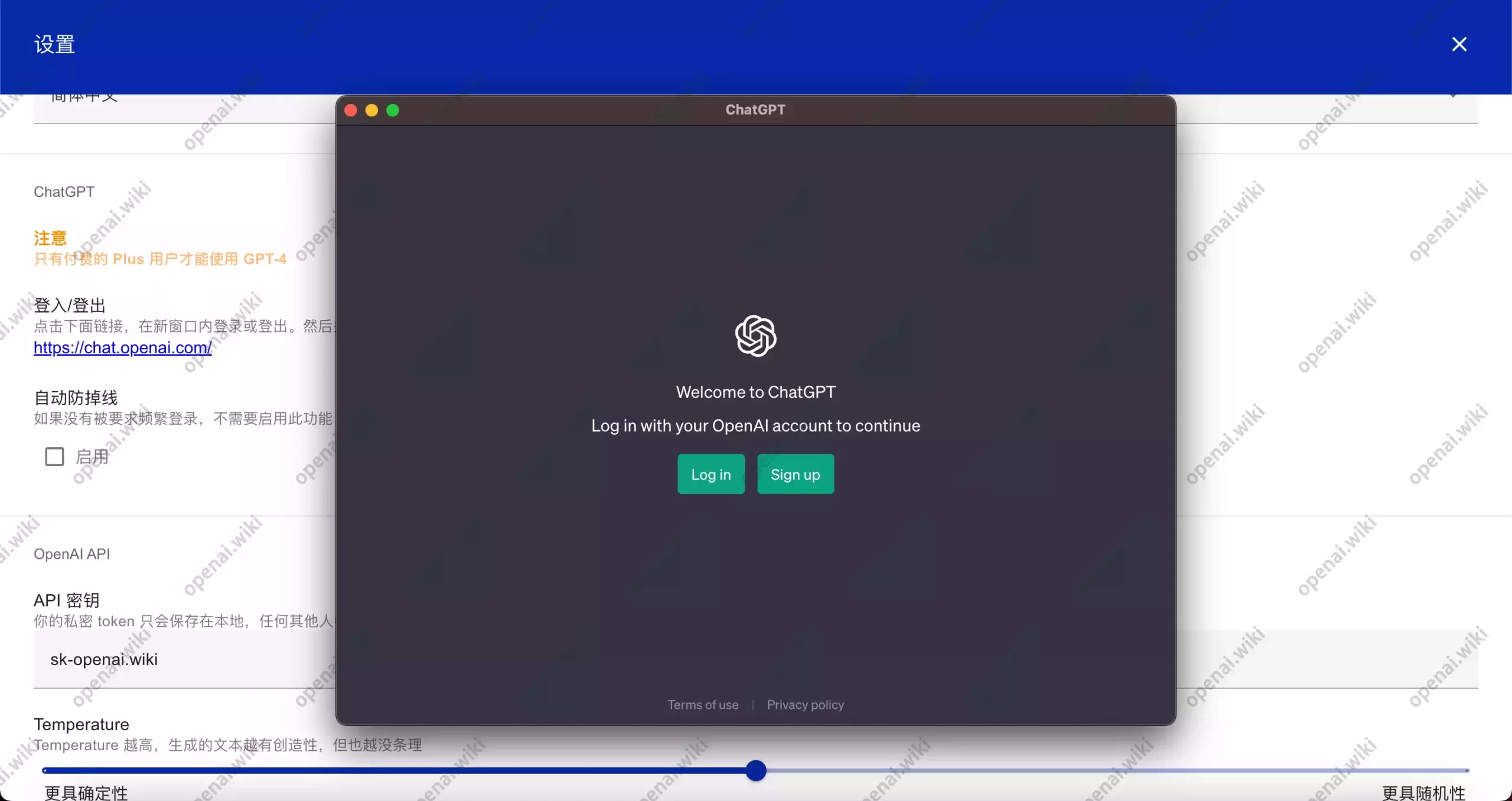Click the 自动防掉线 heading

pyautogui.click(x=76, y=398)
